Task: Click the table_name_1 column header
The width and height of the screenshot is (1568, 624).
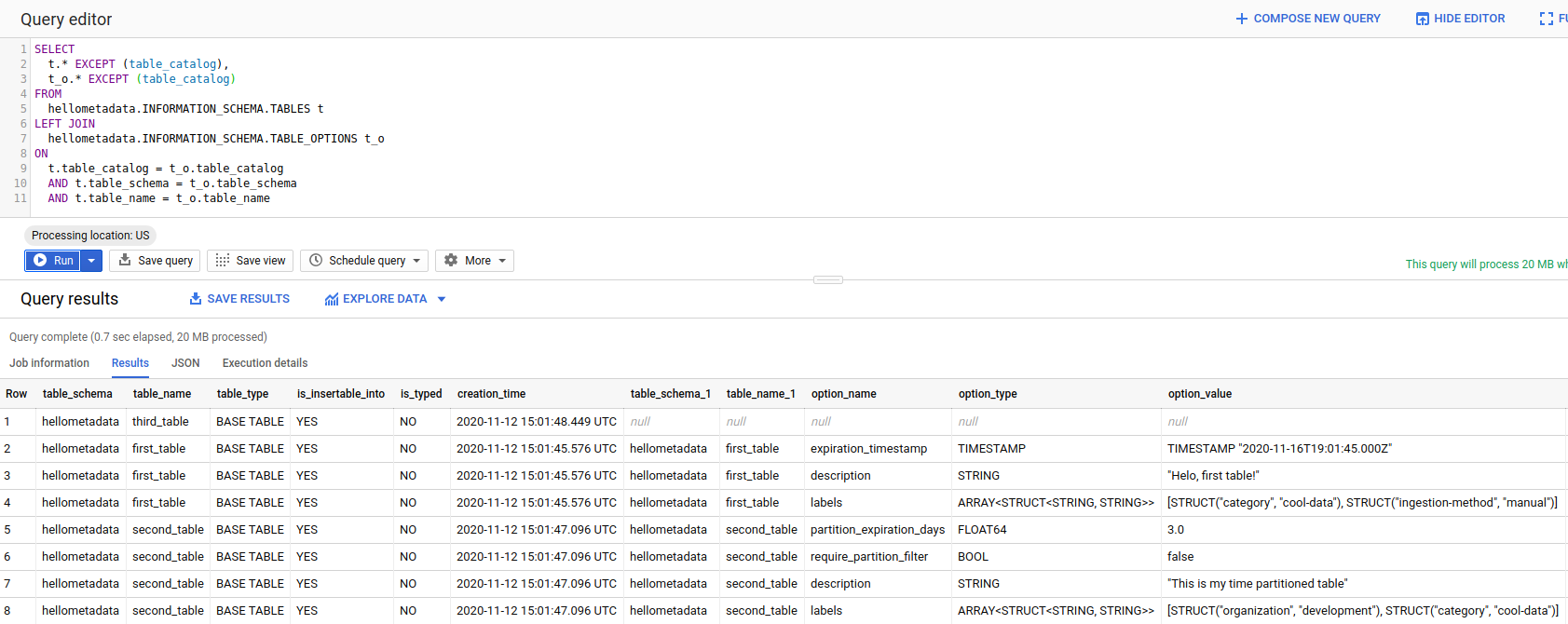Action: pyautogui.click(x=761, y=394)
